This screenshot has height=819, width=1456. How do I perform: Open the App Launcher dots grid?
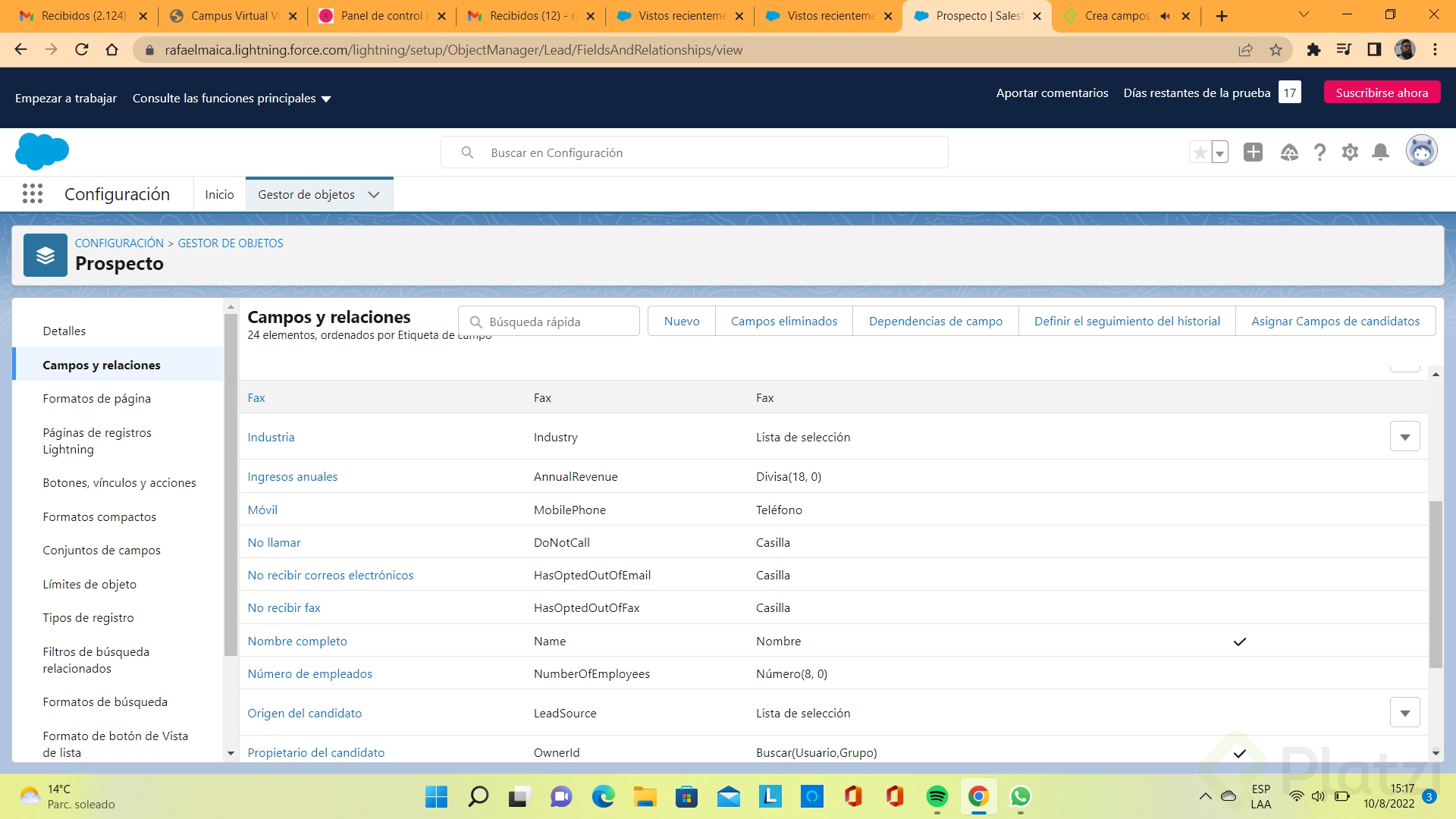(32, 194)
